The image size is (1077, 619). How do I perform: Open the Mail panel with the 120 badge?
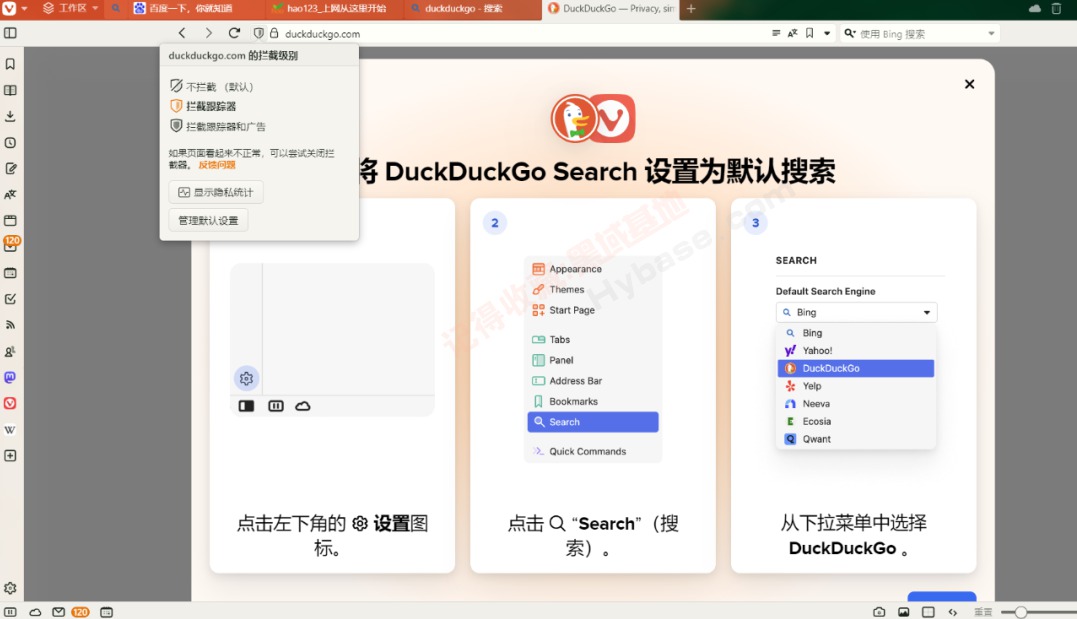pos(12,244)
